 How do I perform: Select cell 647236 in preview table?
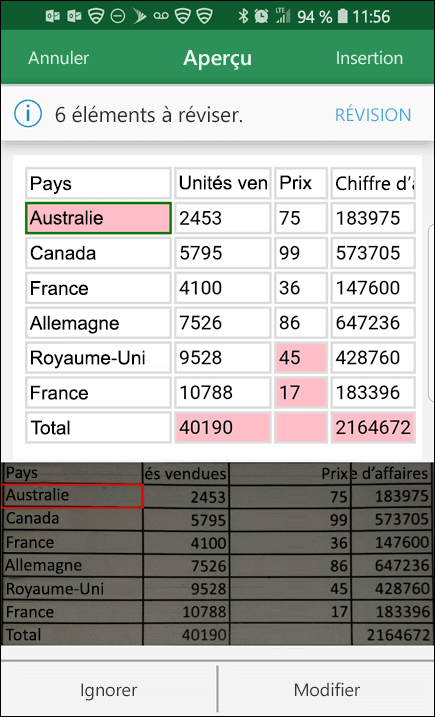(373, 323)
